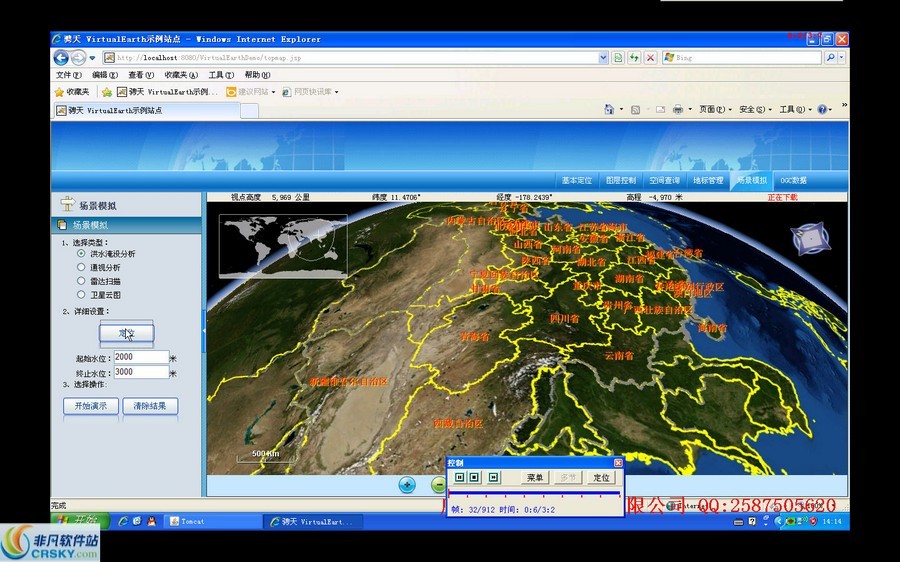Viewport: 900px width, 562px height.
Task: Click the search magnifier button
Action: tap(830, 57)
